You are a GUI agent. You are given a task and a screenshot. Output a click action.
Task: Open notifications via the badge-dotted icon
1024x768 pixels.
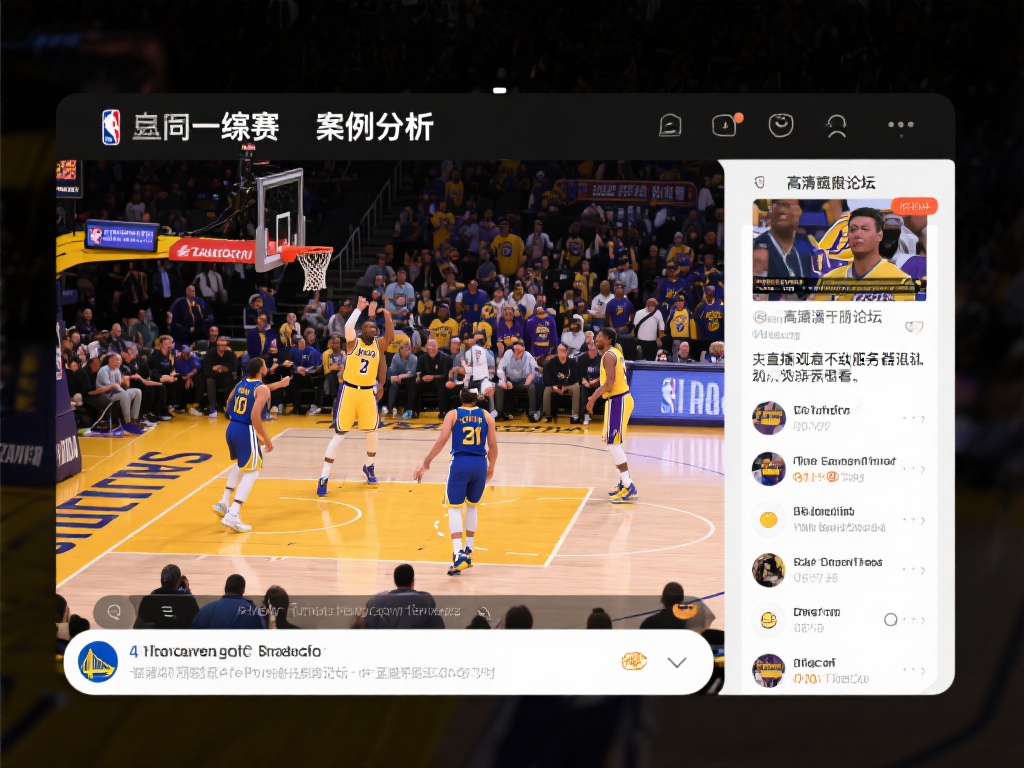point(724,124)
